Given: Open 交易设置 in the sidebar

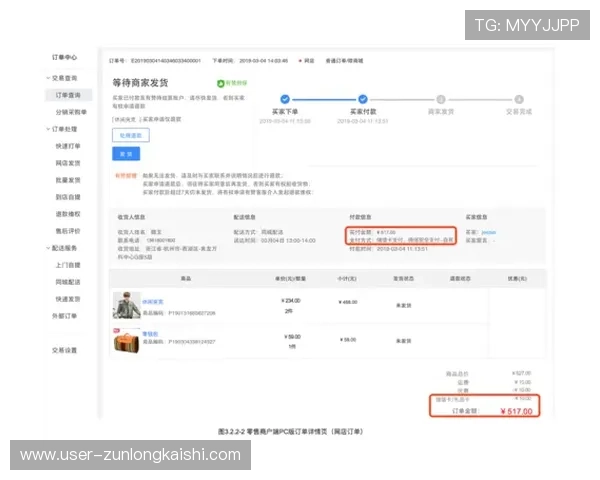Looking at the screenshot, I should coord(64,350).
